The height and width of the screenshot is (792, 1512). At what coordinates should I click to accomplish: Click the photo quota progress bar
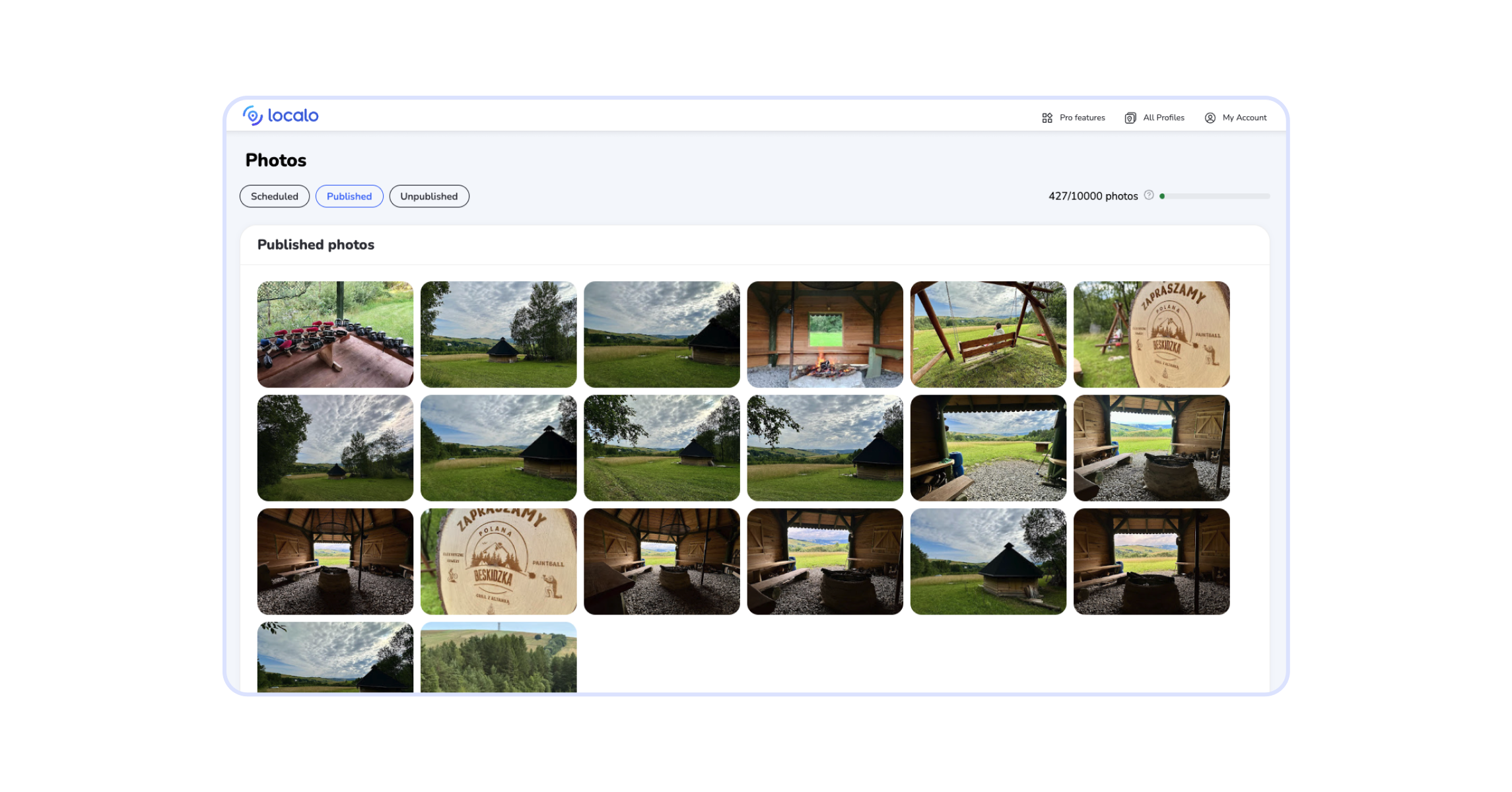tap(1215, 196)
